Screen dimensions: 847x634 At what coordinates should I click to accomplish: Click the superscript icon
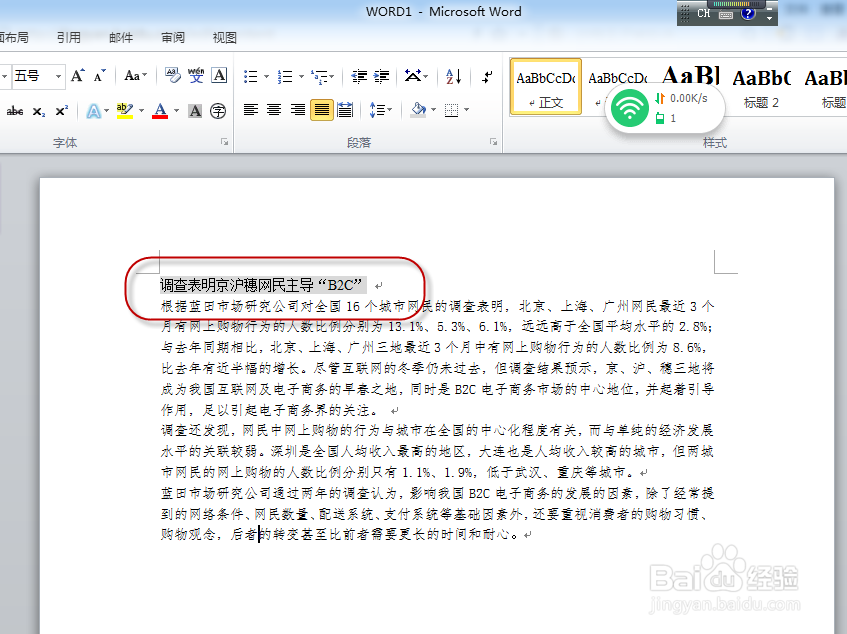(x=61, y=111)
